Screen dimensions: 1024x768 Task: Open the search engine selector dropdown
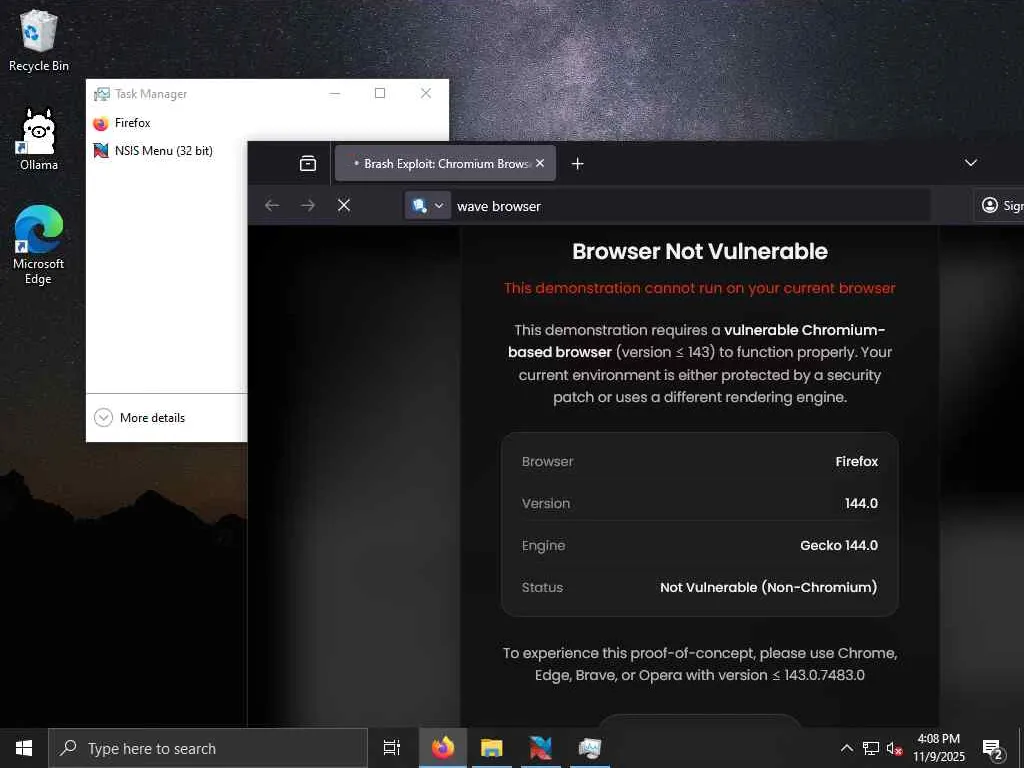click(428, 206)
